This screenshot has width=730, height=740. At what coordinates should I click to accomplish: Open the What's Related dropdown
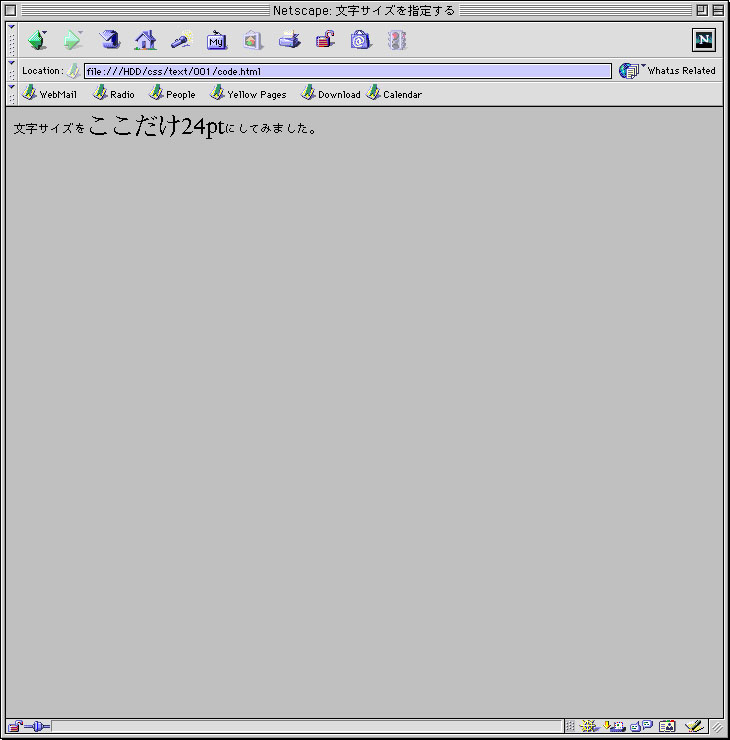[x=667, y=71]
